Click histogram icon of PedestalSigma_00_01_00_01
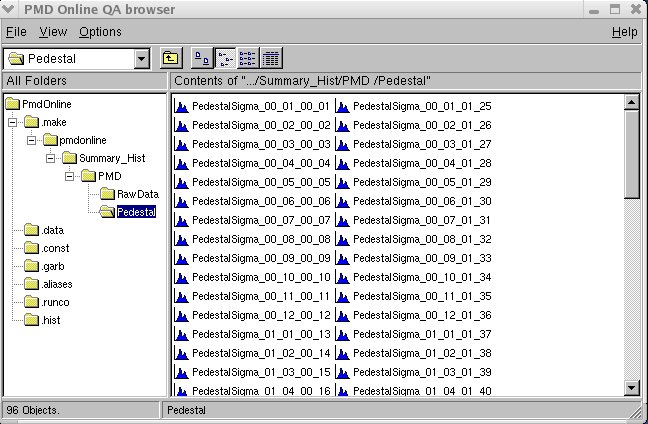This screenshot has width=648, height=424. pyautogui.click(x=181, y=107)
